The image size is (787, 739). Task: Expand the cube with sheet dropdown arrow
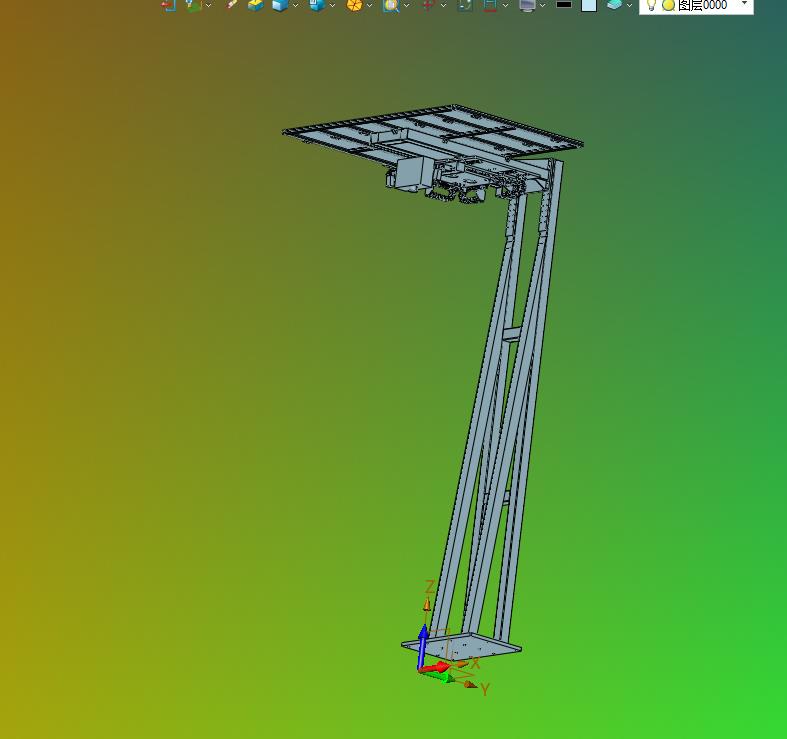point(332,6)
